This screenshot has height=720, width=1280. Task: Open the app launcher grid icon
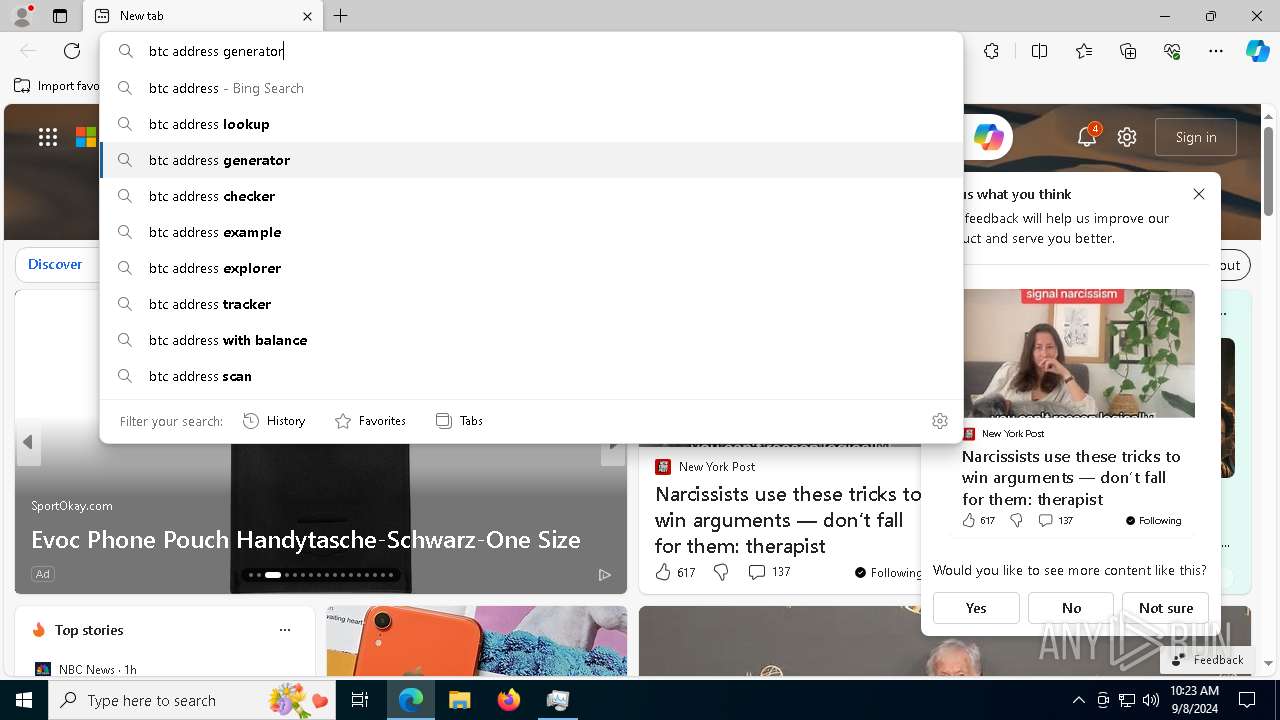(x=48, y=137)
